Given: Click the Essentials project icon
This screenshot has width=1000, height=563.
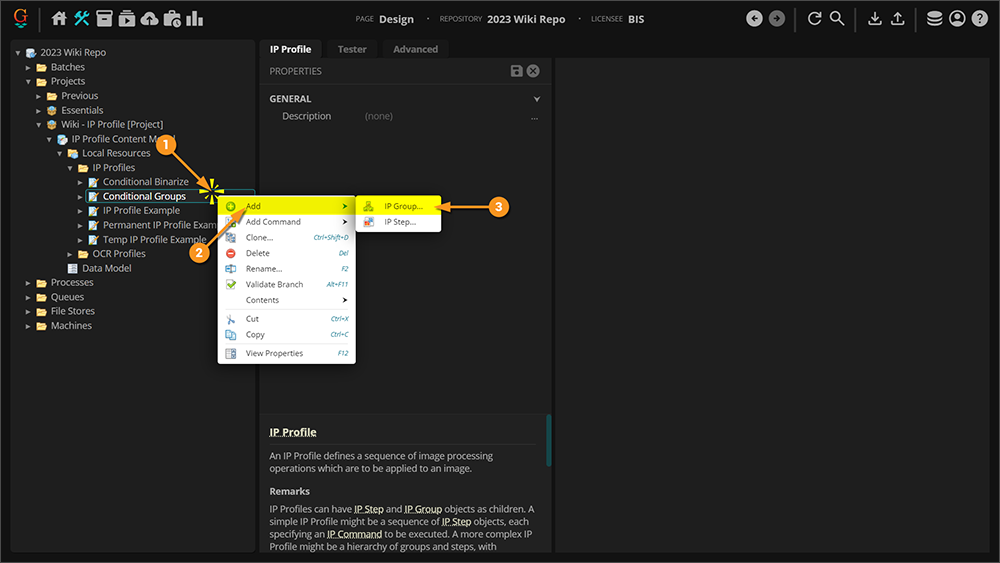Looking at the screenshot, I should [x=52, y=110].
